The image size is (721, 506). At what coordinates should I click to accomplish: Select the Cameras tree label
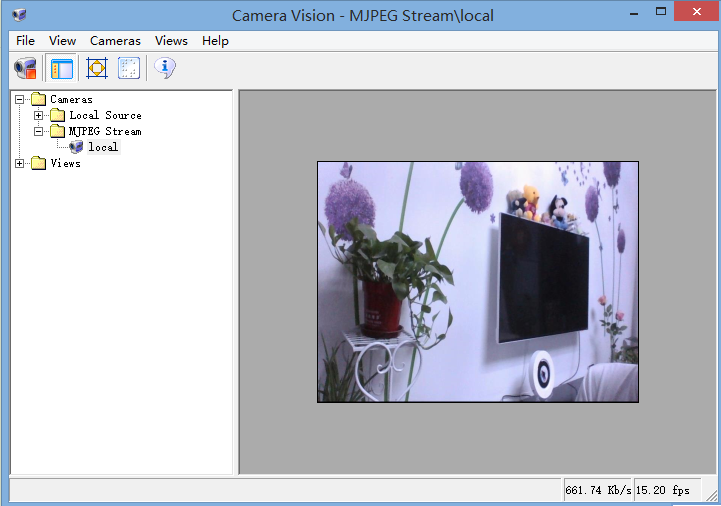click(71, 99)
